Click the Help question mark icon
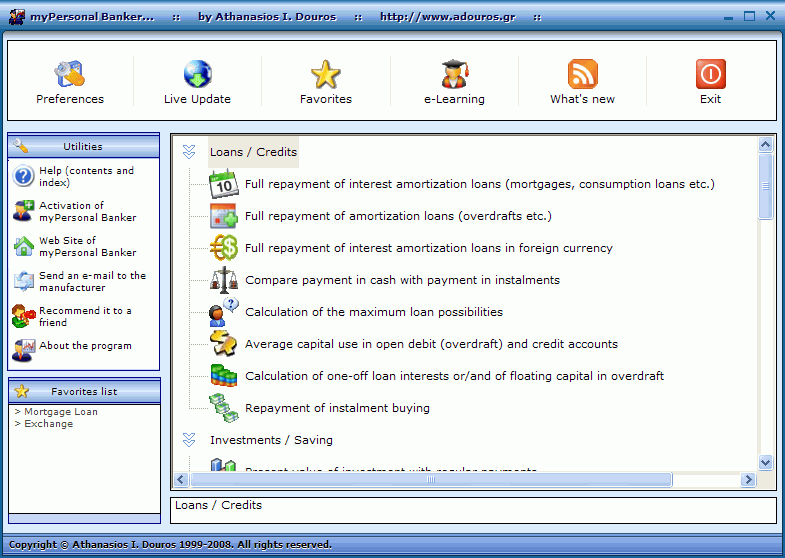This screenshot has height=558, width=785. 23,176
